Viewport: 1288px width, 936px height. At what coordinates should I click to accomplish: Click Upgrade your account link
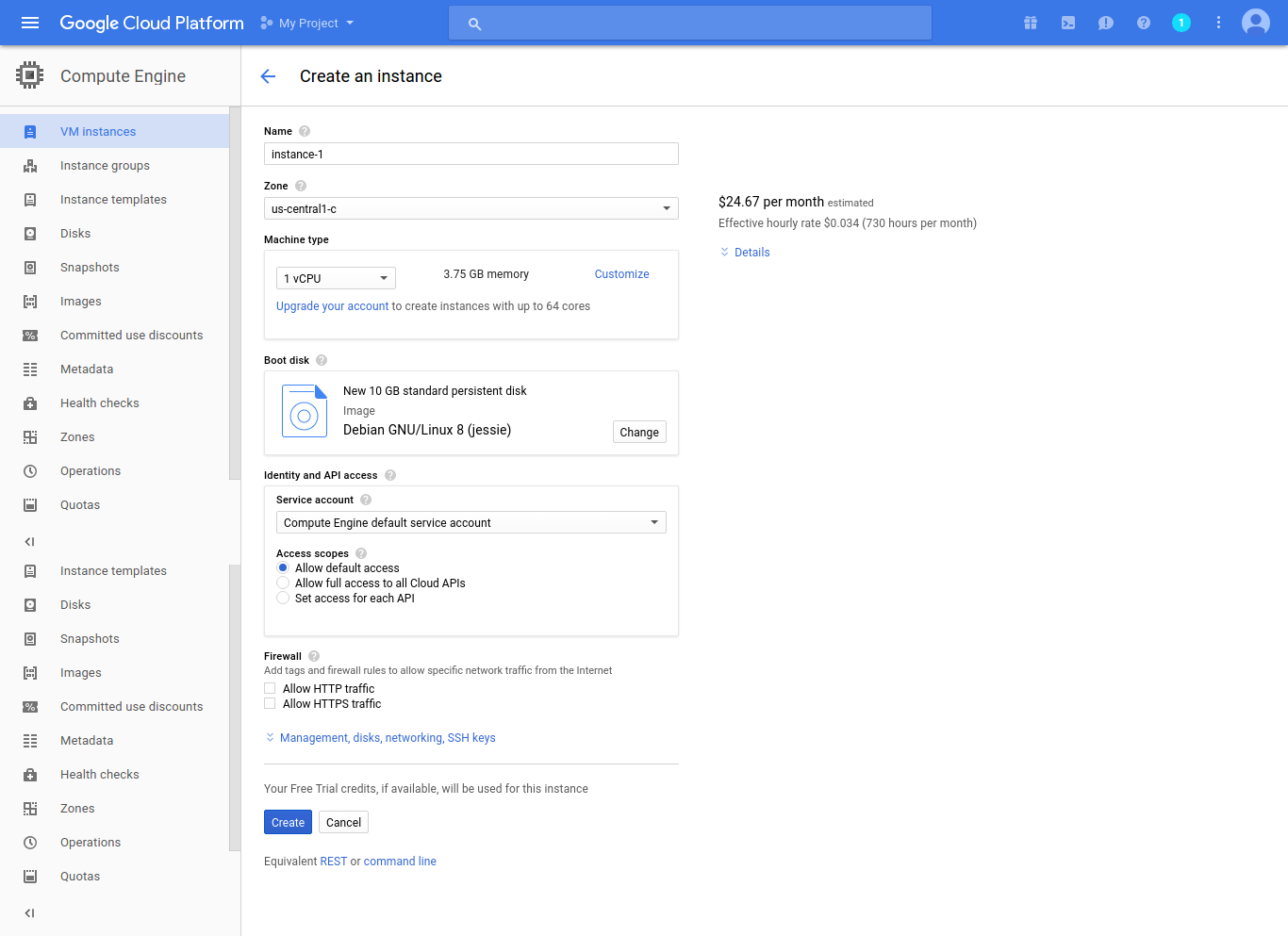(332, 306)
